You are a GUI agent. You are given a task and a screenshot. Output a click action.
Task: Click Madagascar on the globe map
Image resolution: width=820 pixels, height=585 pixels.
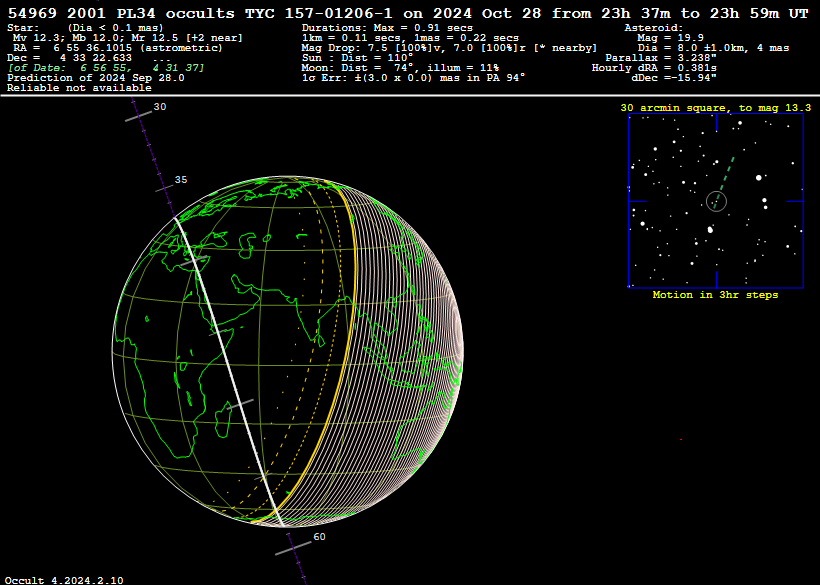223,419
